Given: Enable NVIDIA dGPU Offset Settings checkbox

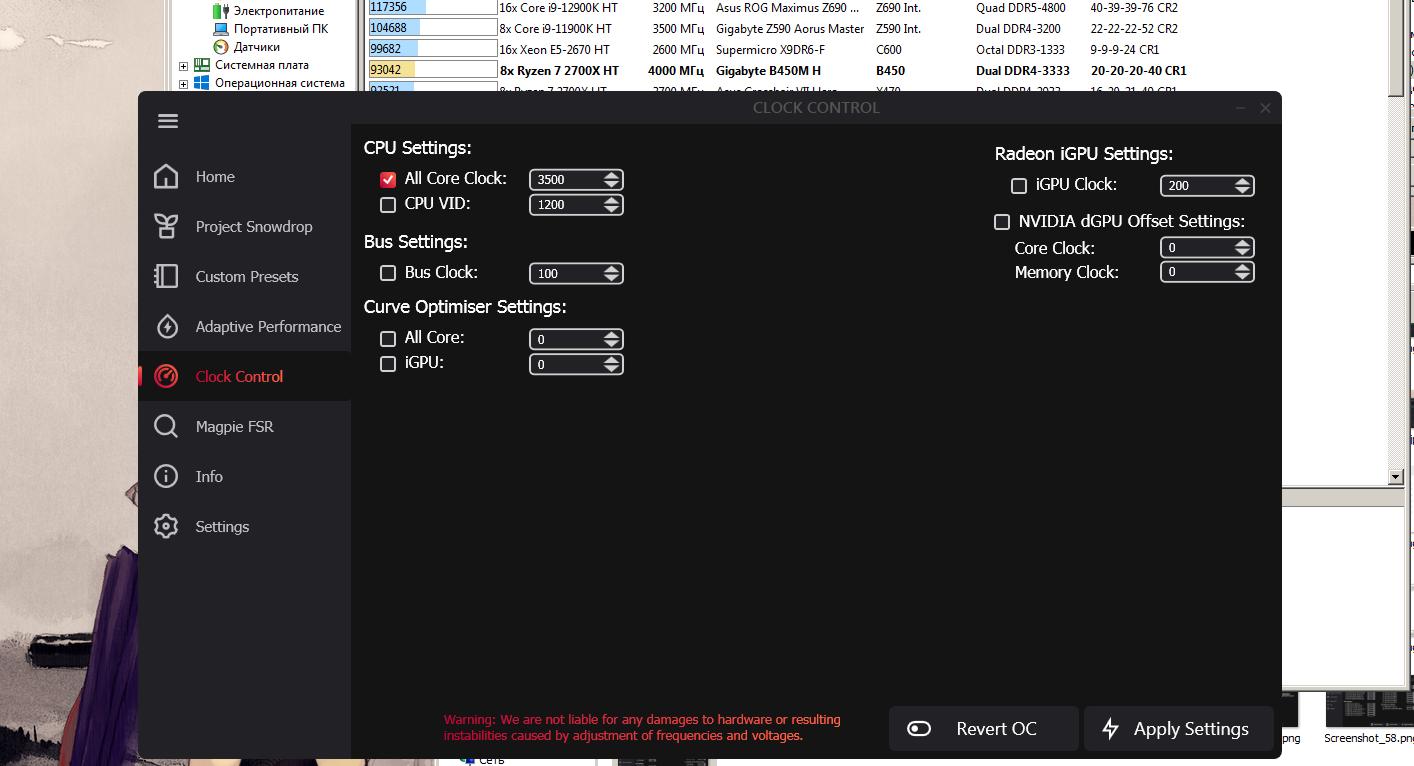Looking at the screenshot, I should 1002,222.
